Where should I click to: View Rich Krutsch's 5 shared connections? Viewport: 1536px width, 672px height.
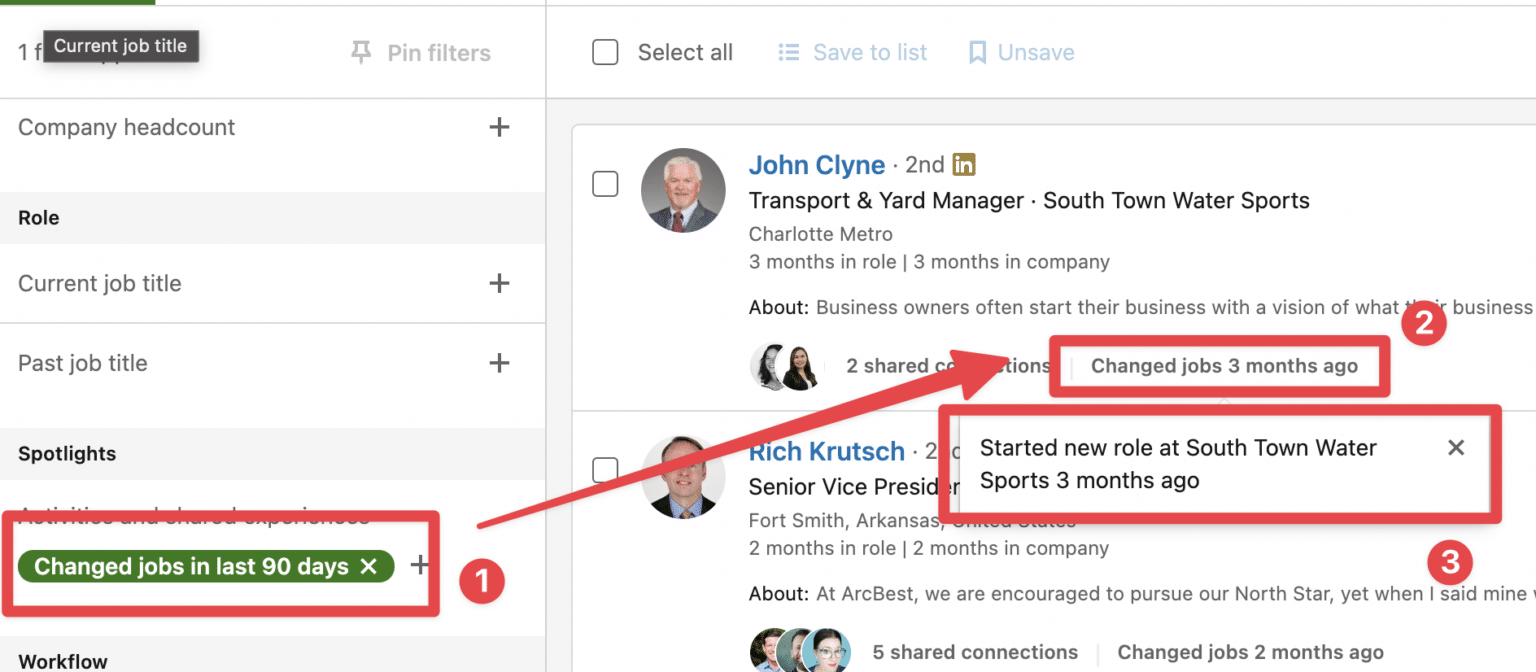tap(974, 651)
